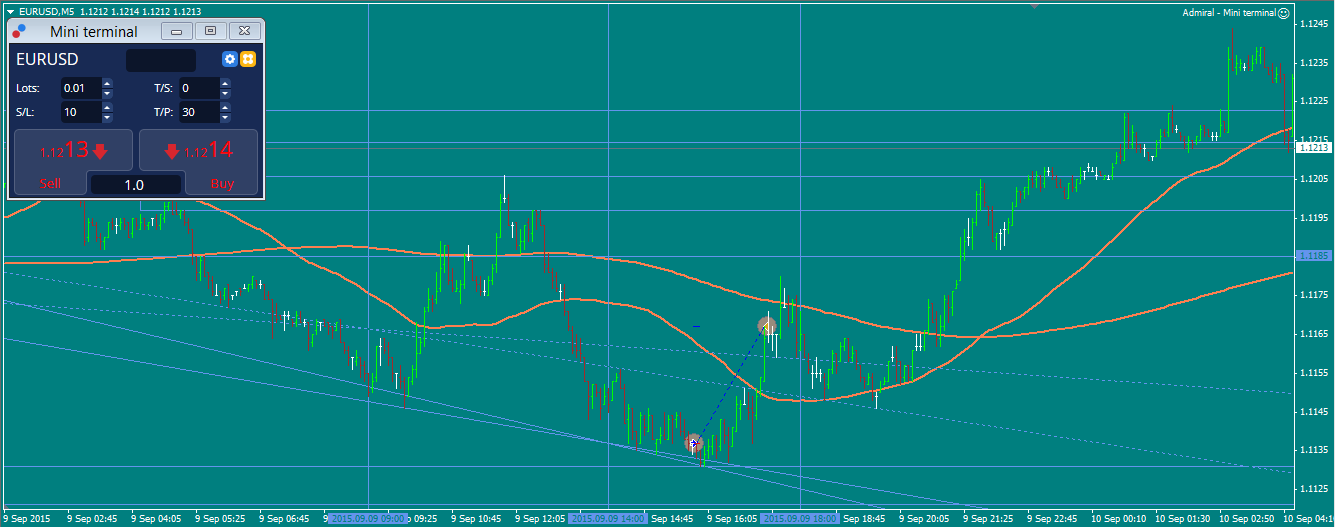Increase T/P value with up arrow
This screenshot has height=527, width=1335.
coord(225,107)
